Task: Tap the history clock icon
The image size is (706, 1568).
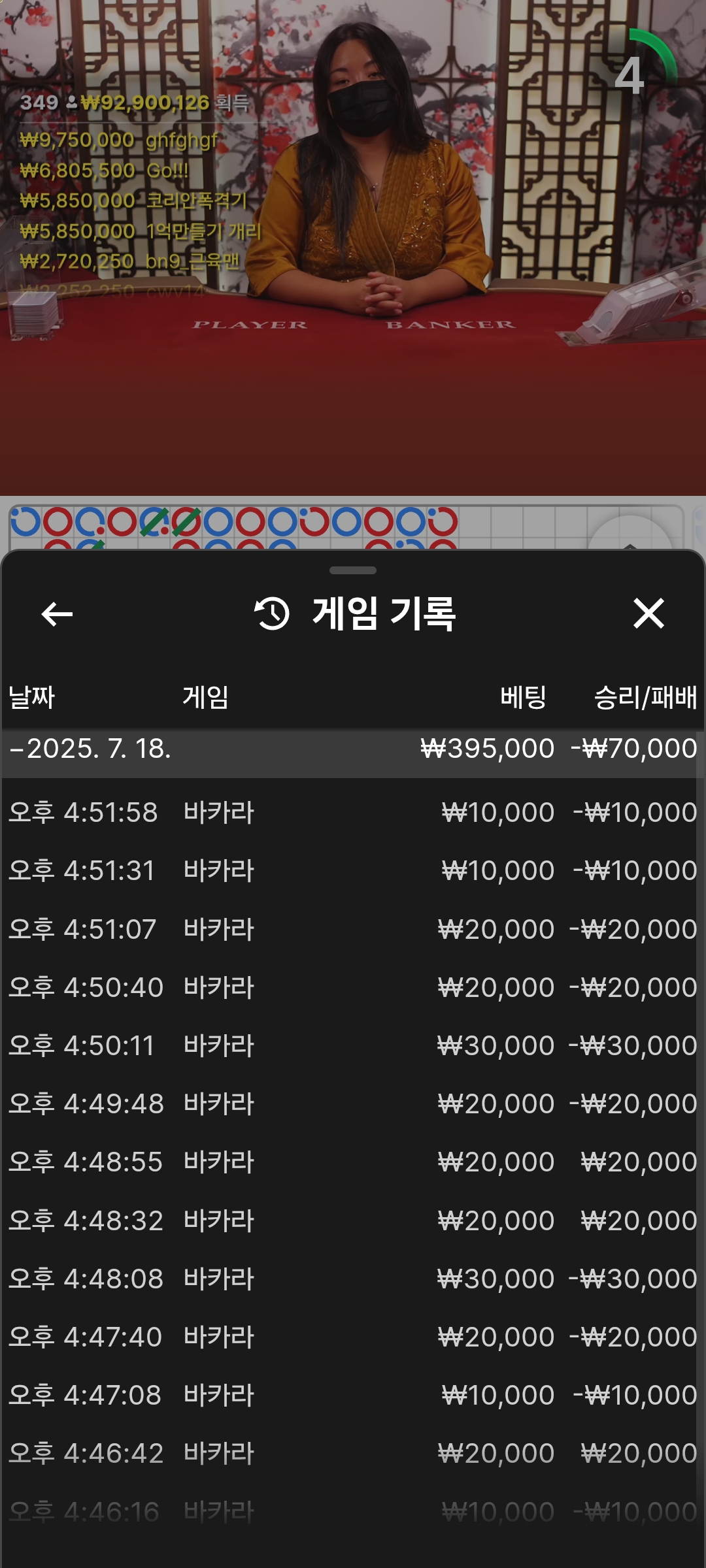Action: 271,613
